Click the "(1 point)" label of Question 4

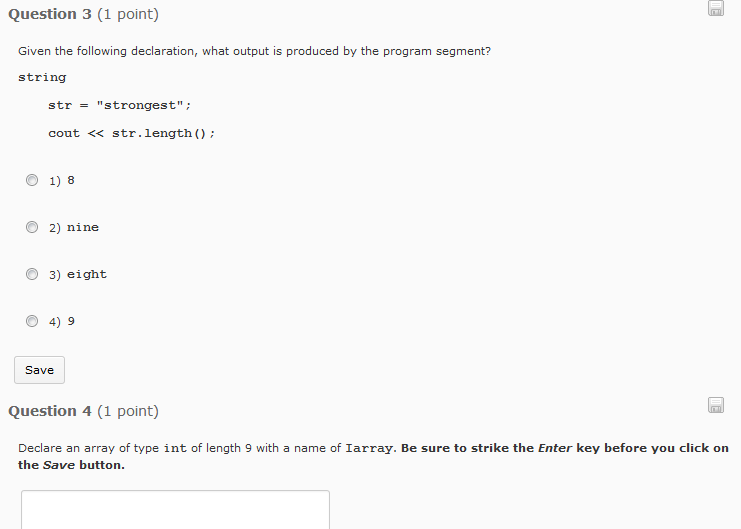(x=128, y=411)
